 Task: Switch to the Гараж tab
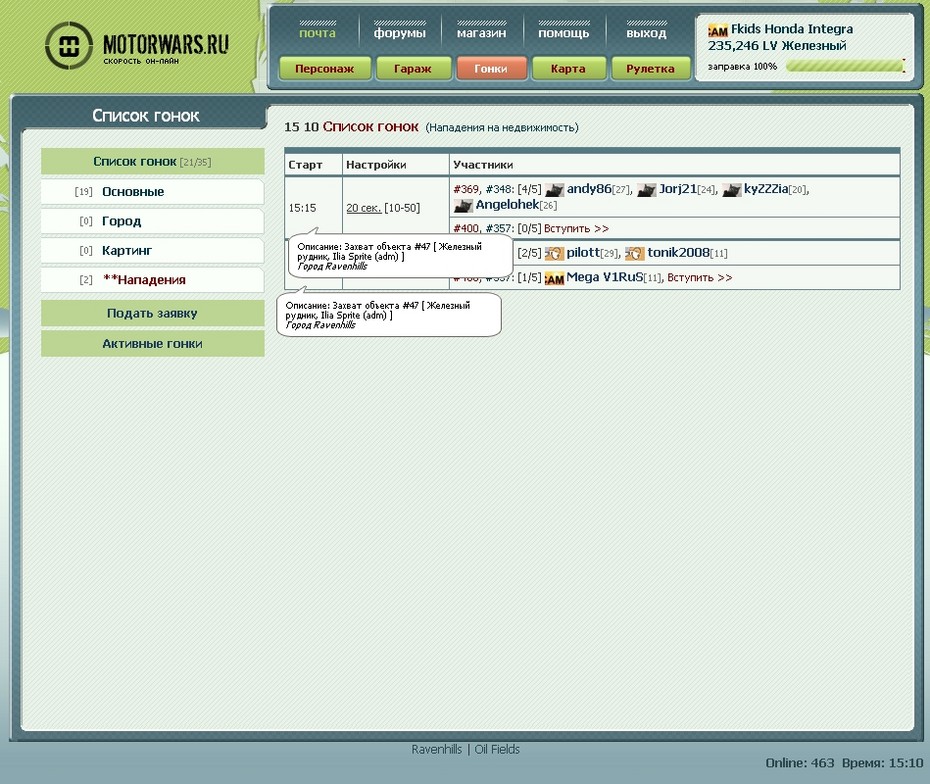[x=412, y=69]
